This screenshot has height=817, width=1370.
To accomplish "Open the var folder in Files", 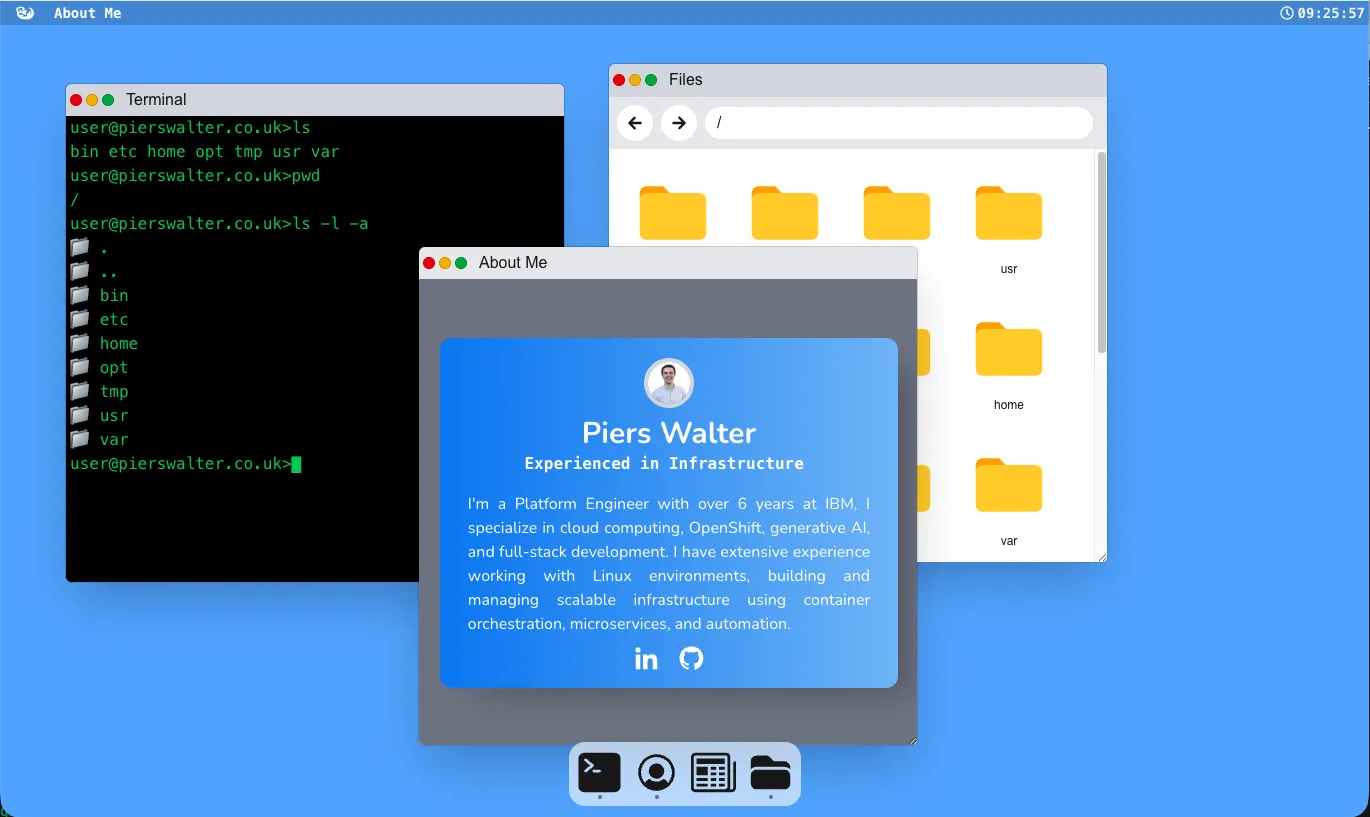I will coord(1008,485).
